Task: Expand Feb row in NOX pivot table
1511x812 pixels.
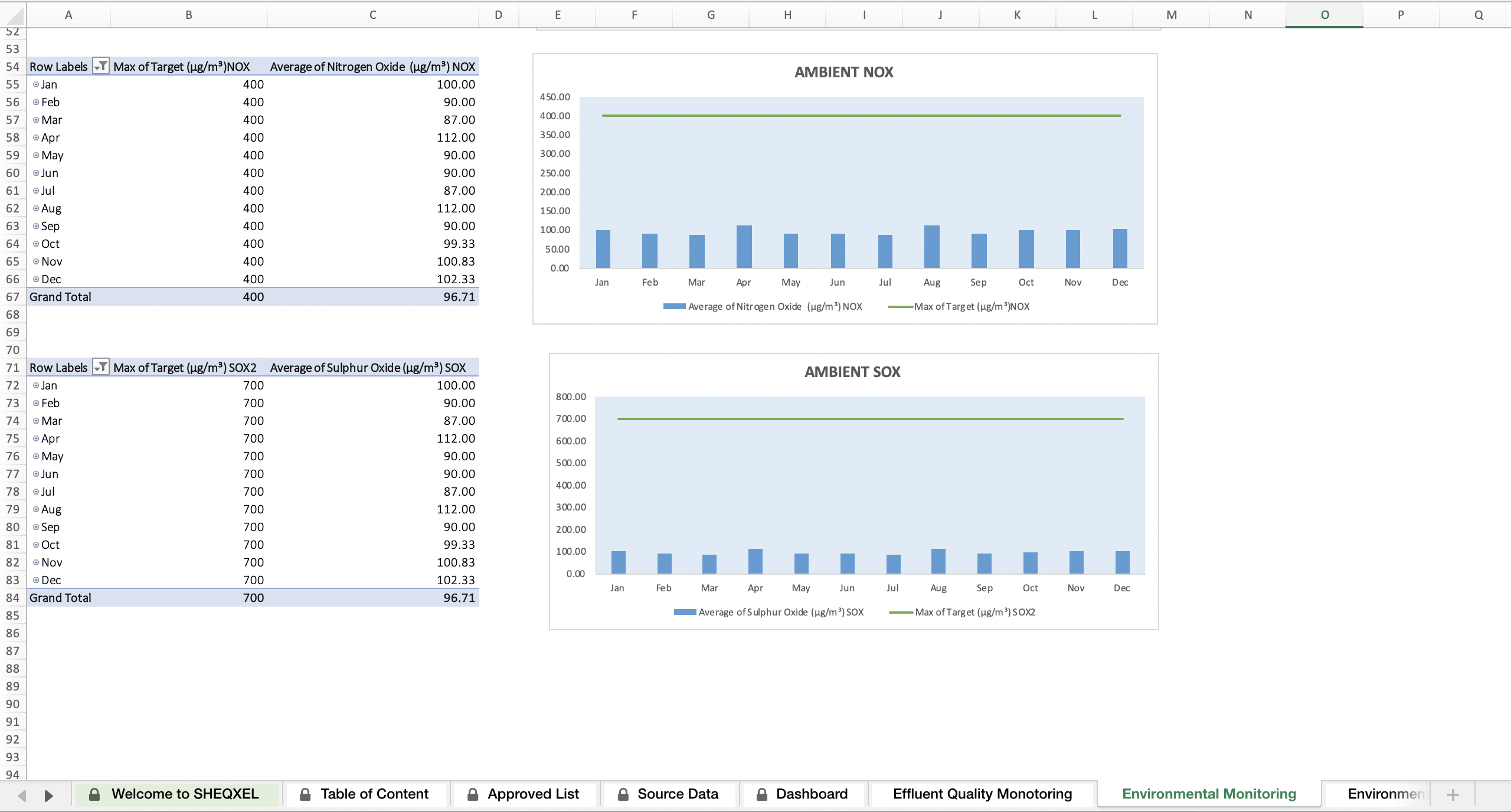Action: [36, 102]
